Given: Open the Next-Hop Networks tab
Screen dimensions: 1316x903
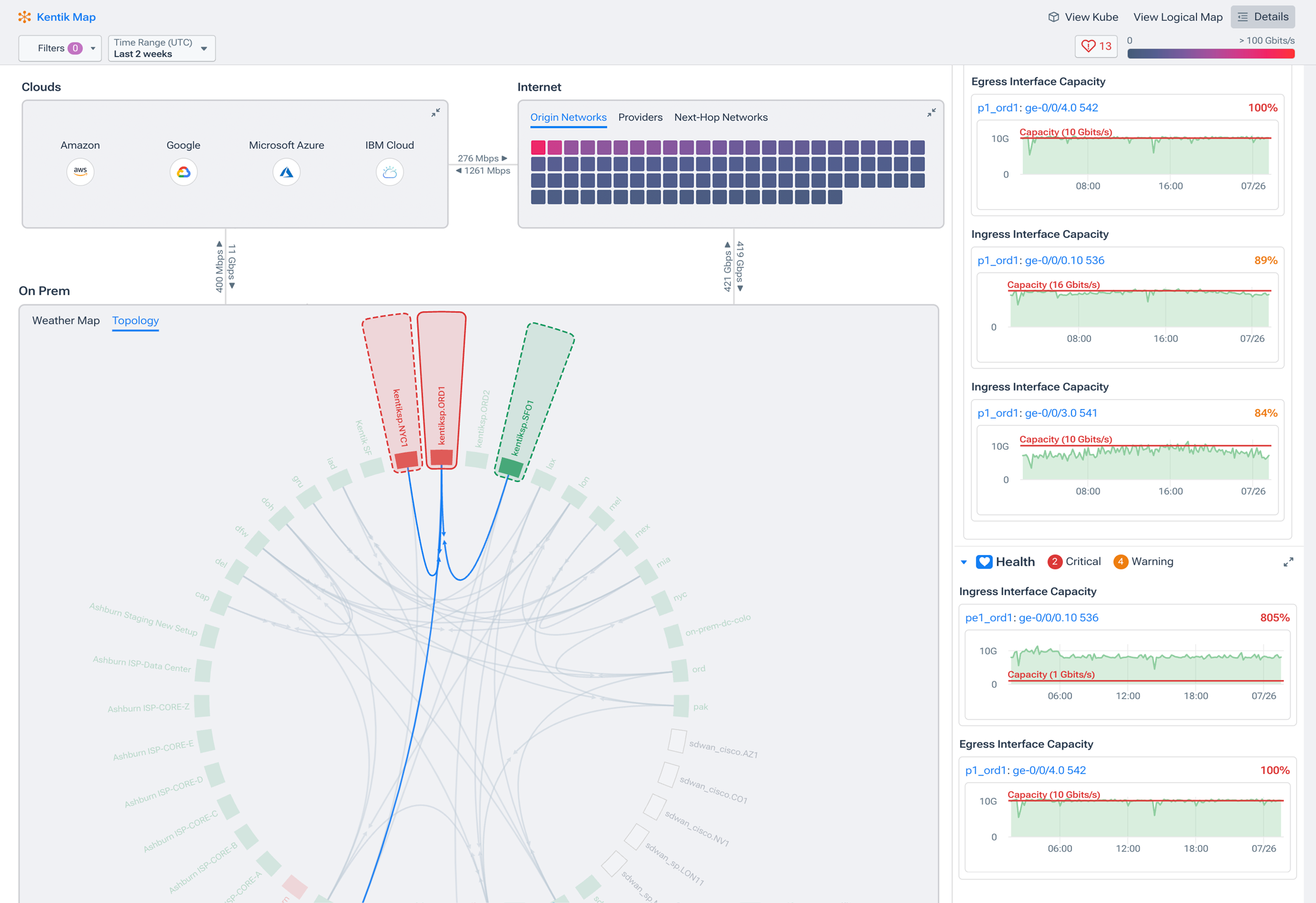Looking at the screenshot, I should (x=720, y=117).
